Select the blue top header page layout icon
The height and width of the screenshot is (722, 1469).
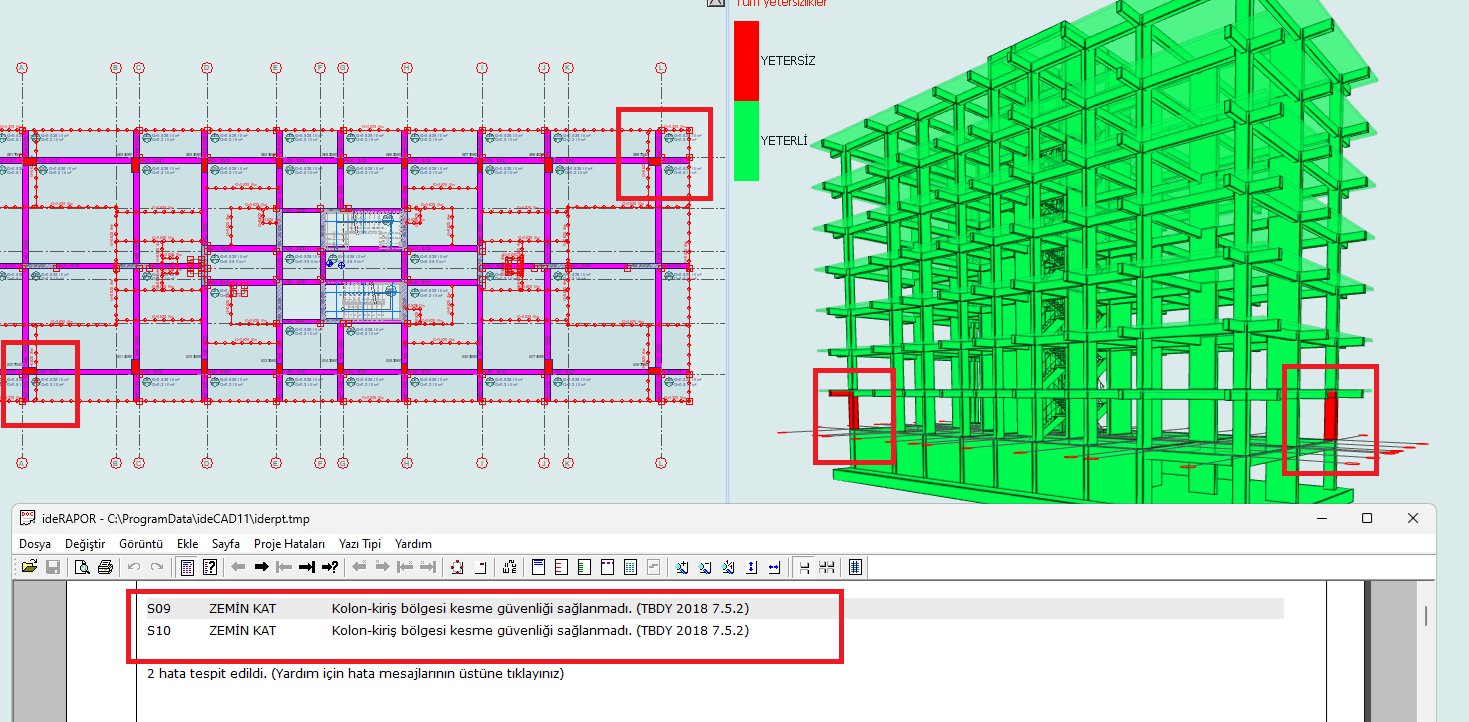[538, 567]
